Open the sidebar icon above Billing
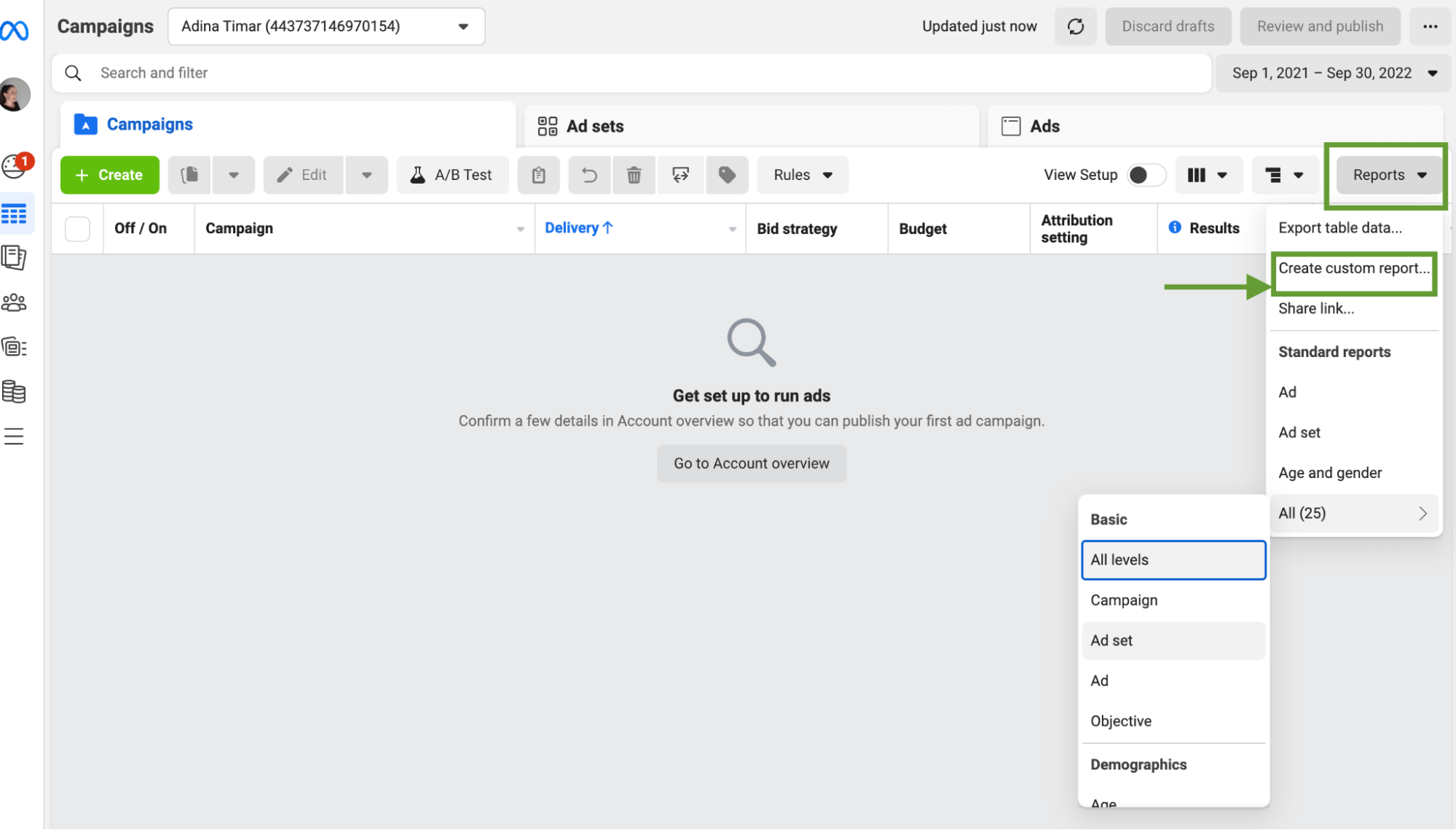 coord(15,348)
